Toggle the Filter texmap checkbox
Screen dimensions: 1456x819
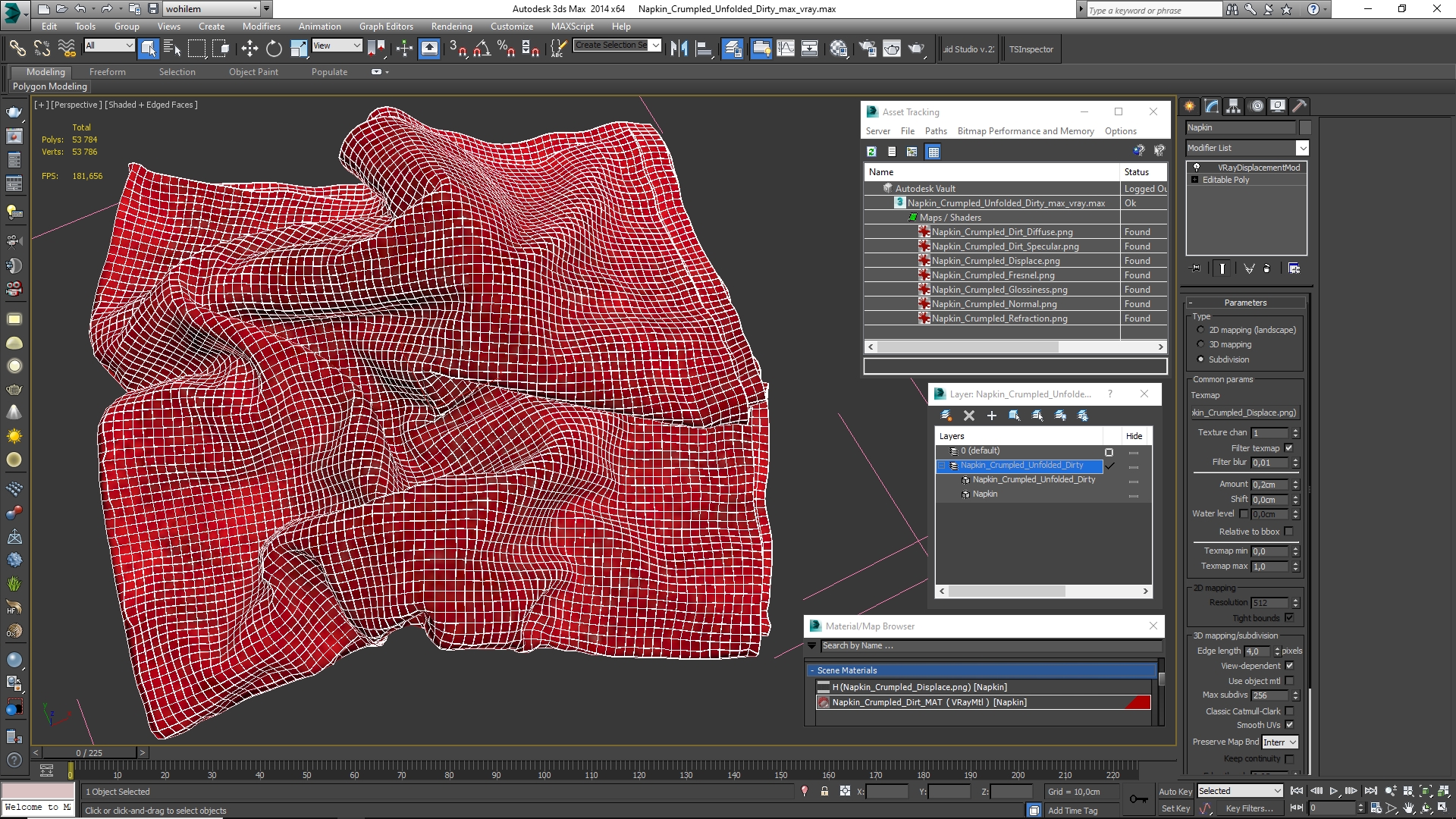point(1289,448)
